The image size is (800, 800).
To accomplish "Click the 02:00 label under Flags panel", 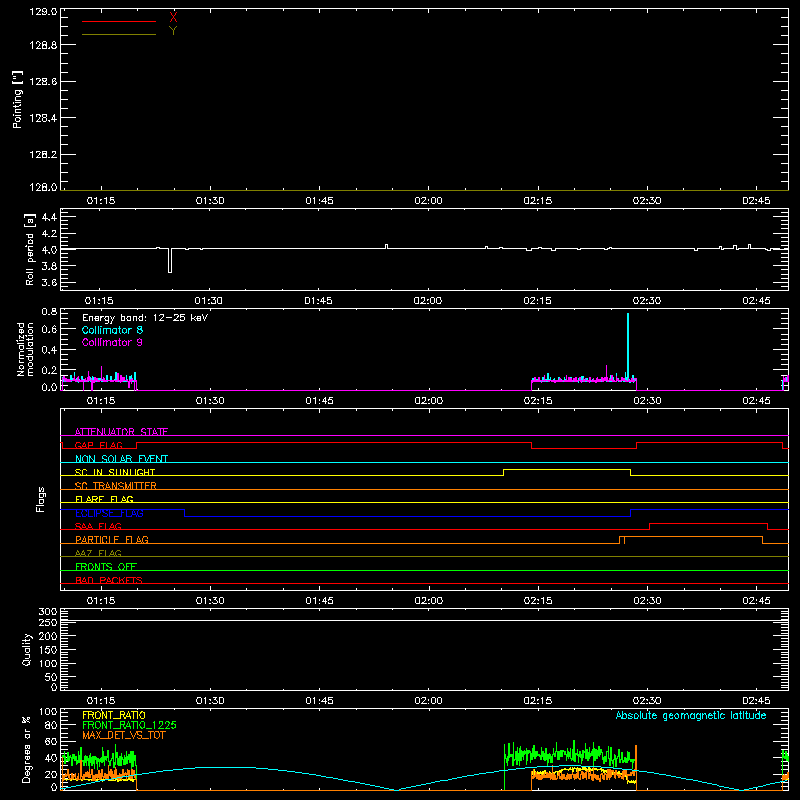I will tap(429, 601).
